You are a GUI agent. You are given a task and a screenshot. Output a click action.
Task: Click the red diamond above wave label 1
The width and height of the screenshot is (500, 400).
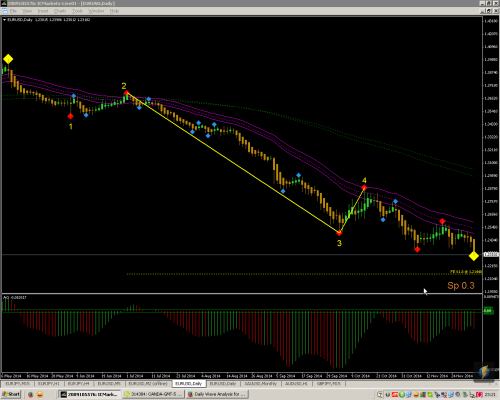70,116
